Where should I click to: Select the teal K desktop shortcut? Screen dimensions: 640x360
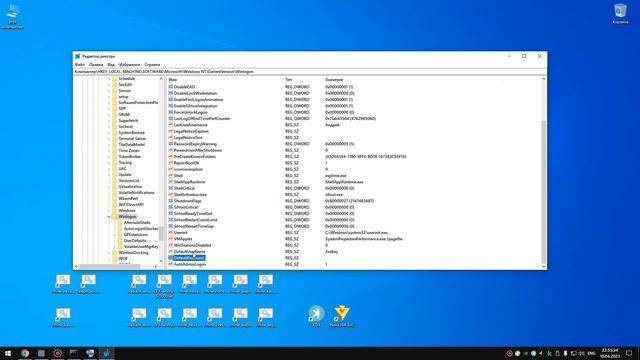[x=316, y=316]
